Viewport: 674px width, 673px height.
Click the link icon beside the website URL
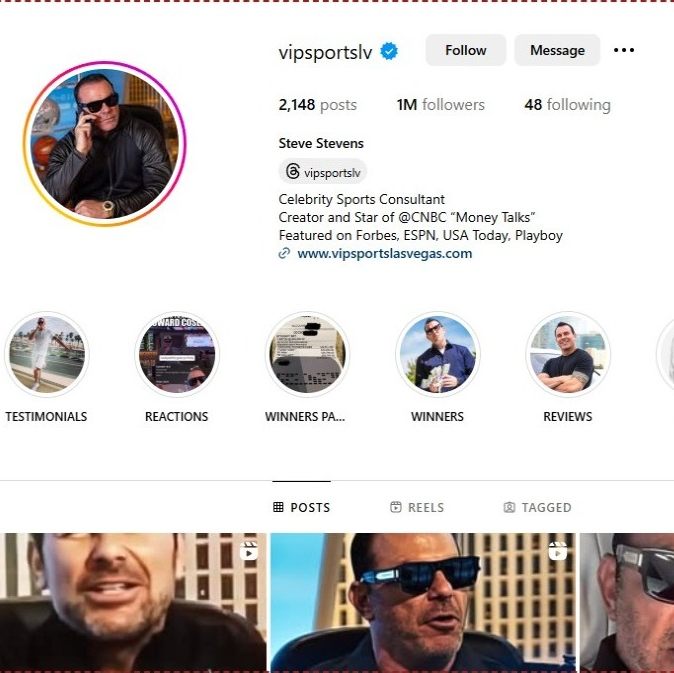coord(284,254)
